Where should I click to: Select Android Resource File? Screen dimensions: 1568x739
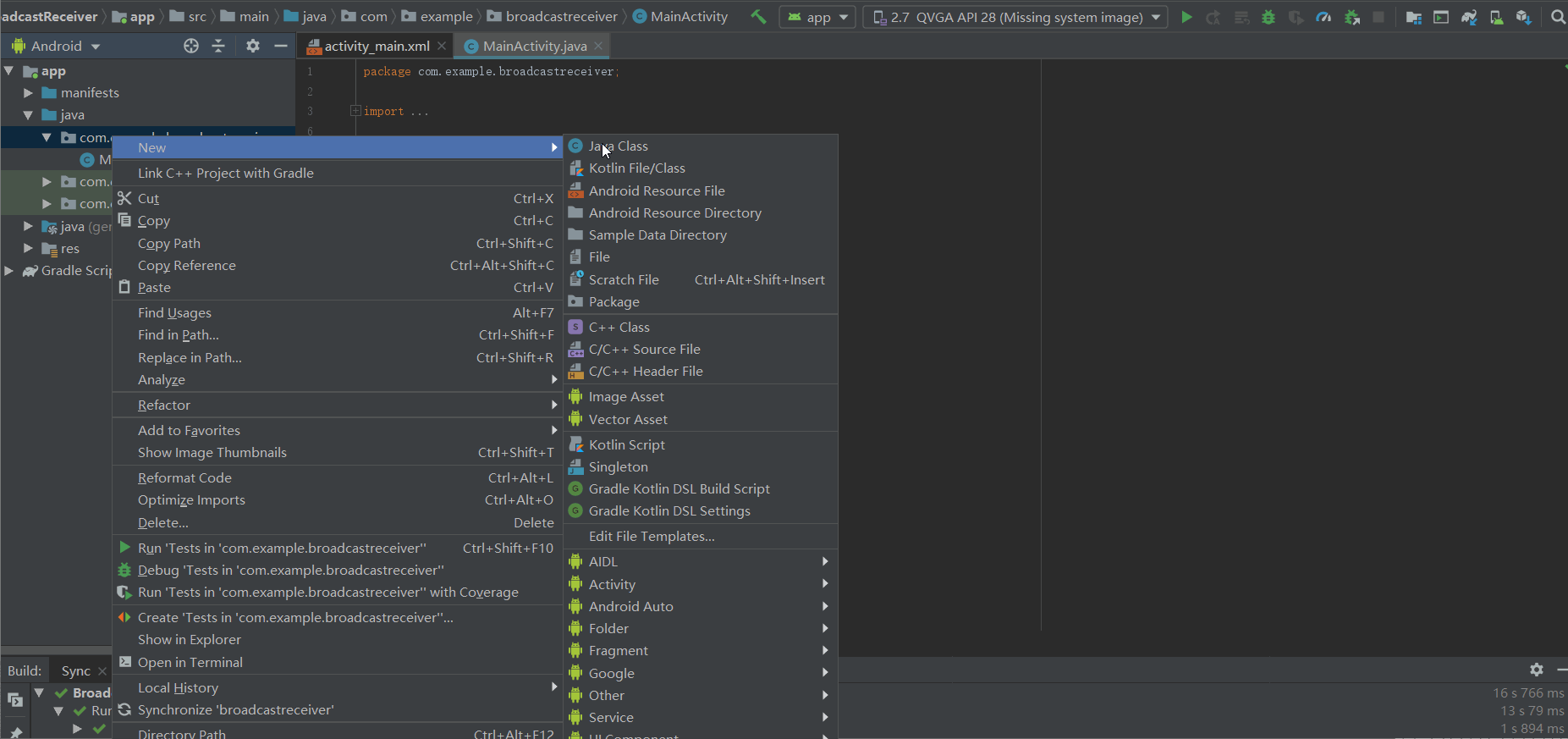tap(701, 190)
